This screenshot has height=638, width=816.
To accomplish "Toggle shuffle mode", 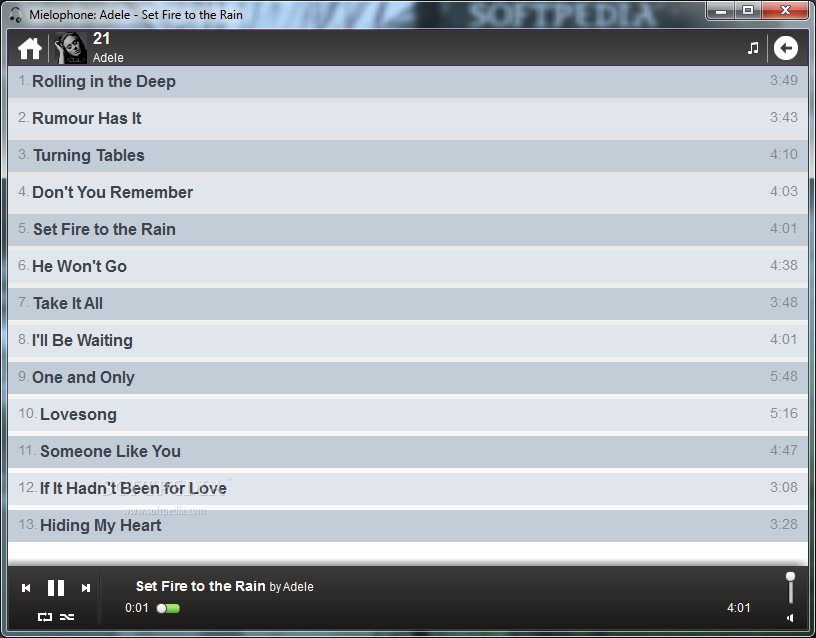I will tap(67, 617).
